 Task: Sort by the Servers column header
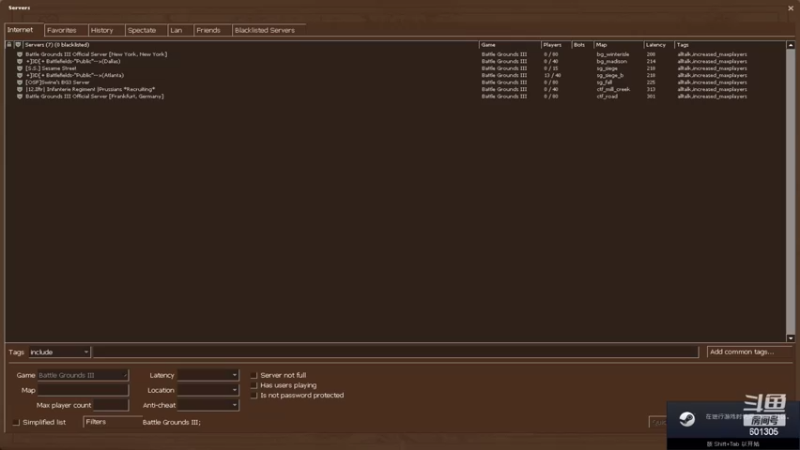coord(251,45)
